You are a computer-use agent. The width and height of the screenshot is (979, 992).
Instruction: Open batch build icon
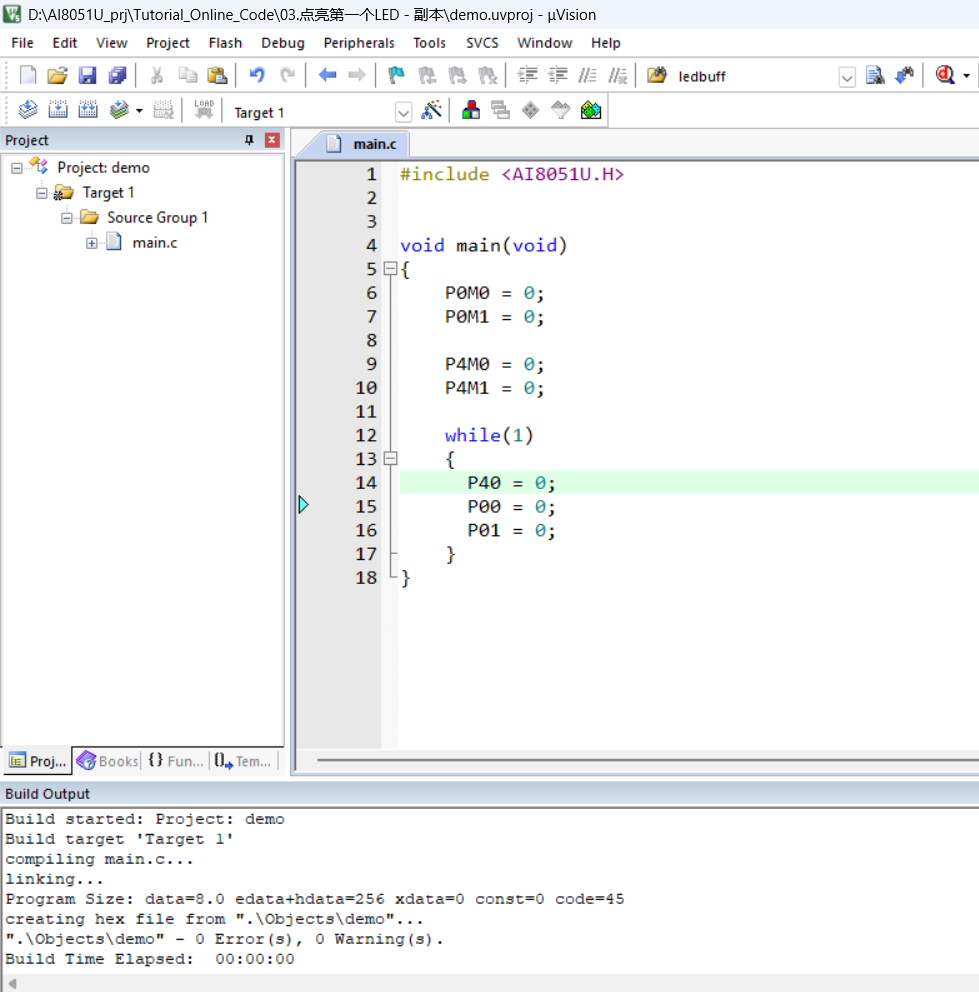click(119, 110)
